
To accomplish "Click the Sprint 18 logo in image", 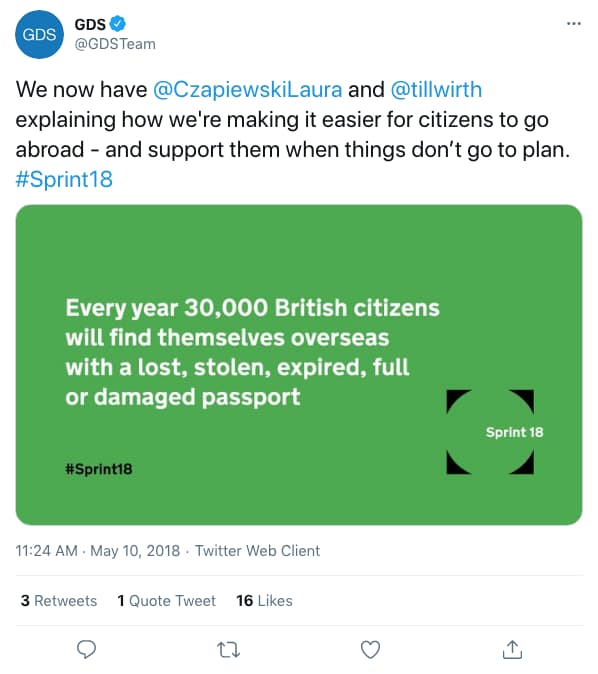I will coord(491,432).
